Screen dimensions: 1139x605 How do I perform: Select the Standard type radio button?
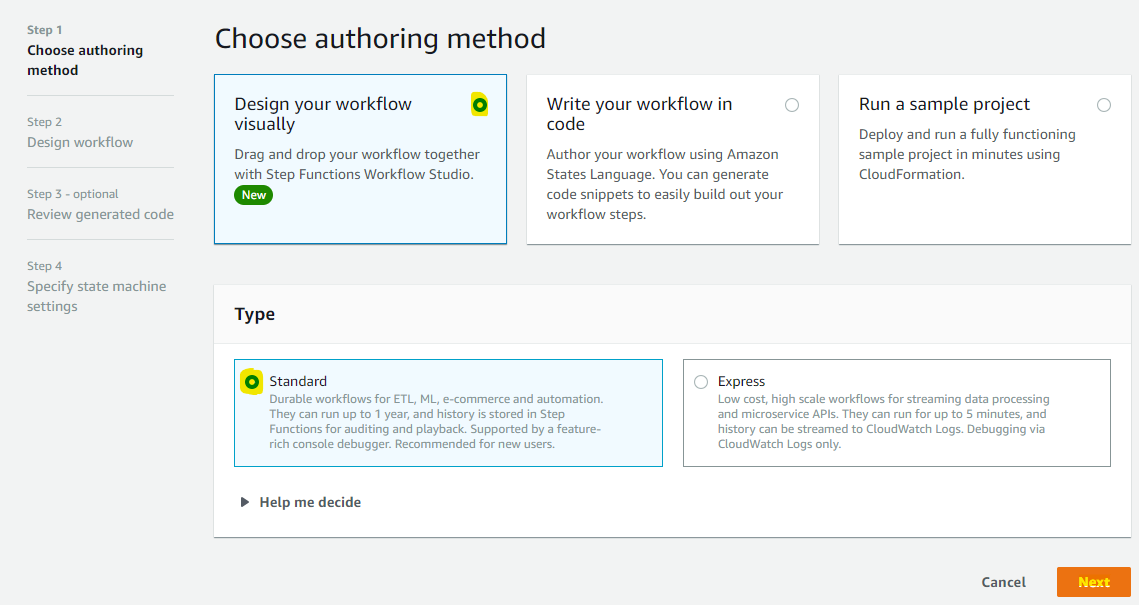pos(252,382)
